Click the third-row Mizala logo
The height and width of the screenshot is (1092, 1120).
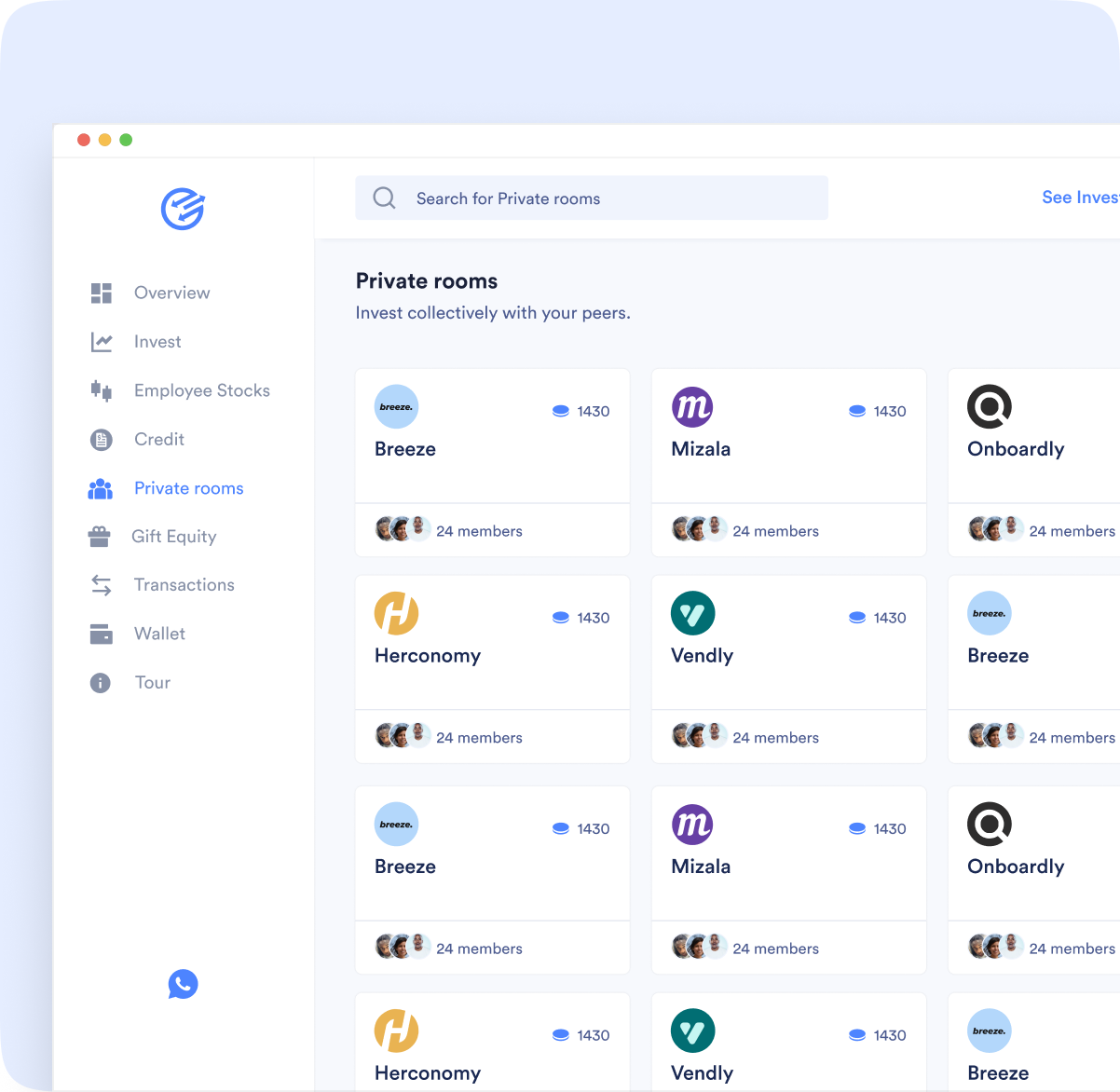pos(692,825)
